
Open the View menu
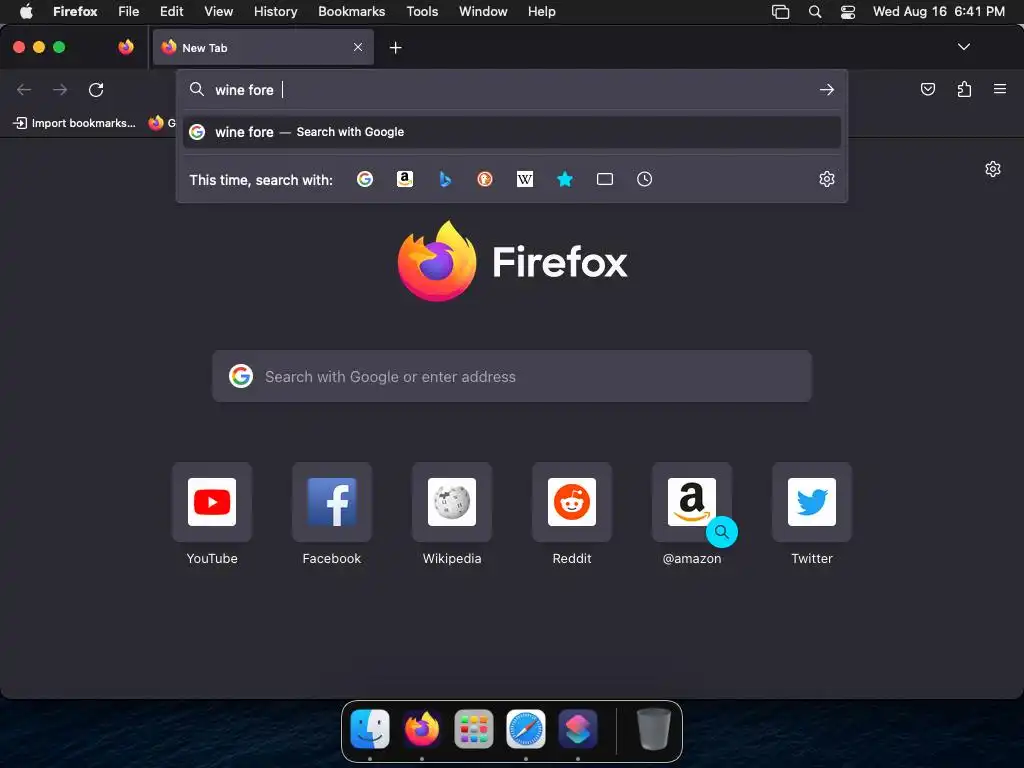coord(218,11)
